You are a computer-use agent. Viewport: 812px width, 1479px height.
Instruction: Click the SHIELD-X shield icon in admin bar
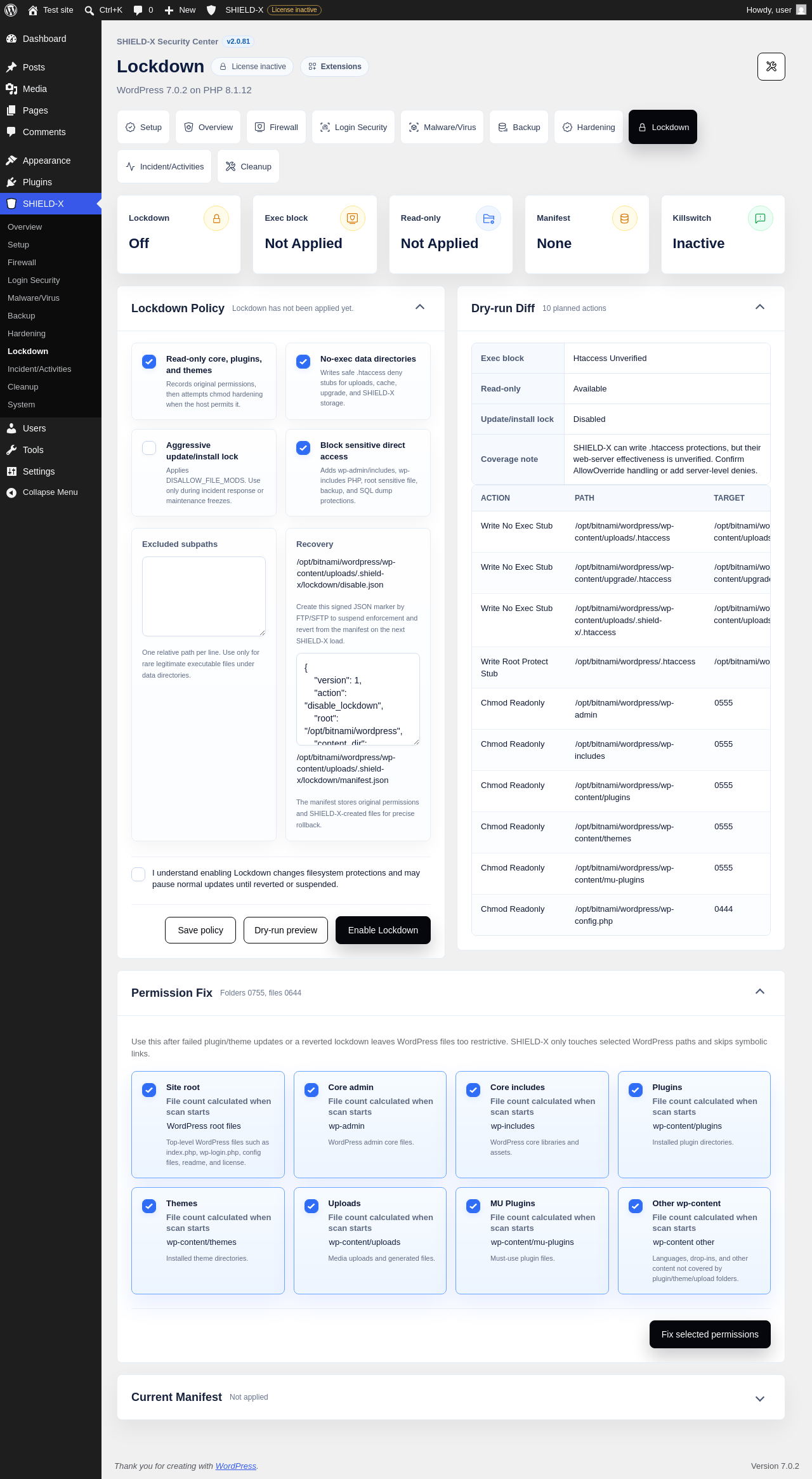(x=212, y=10)
